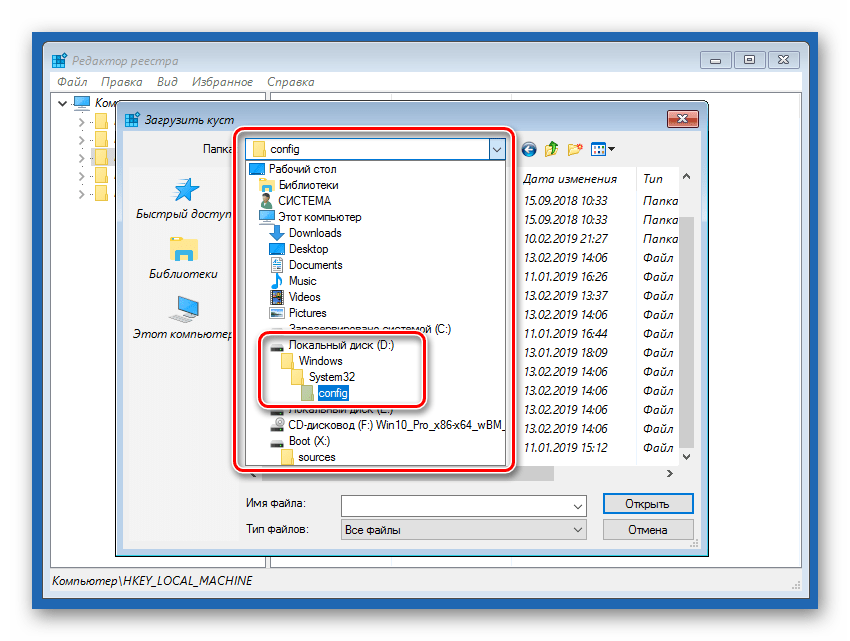Click horizontal scroll right arrow in file list
The height and width of the screenshot is (641, 850).
coord(670,473)
